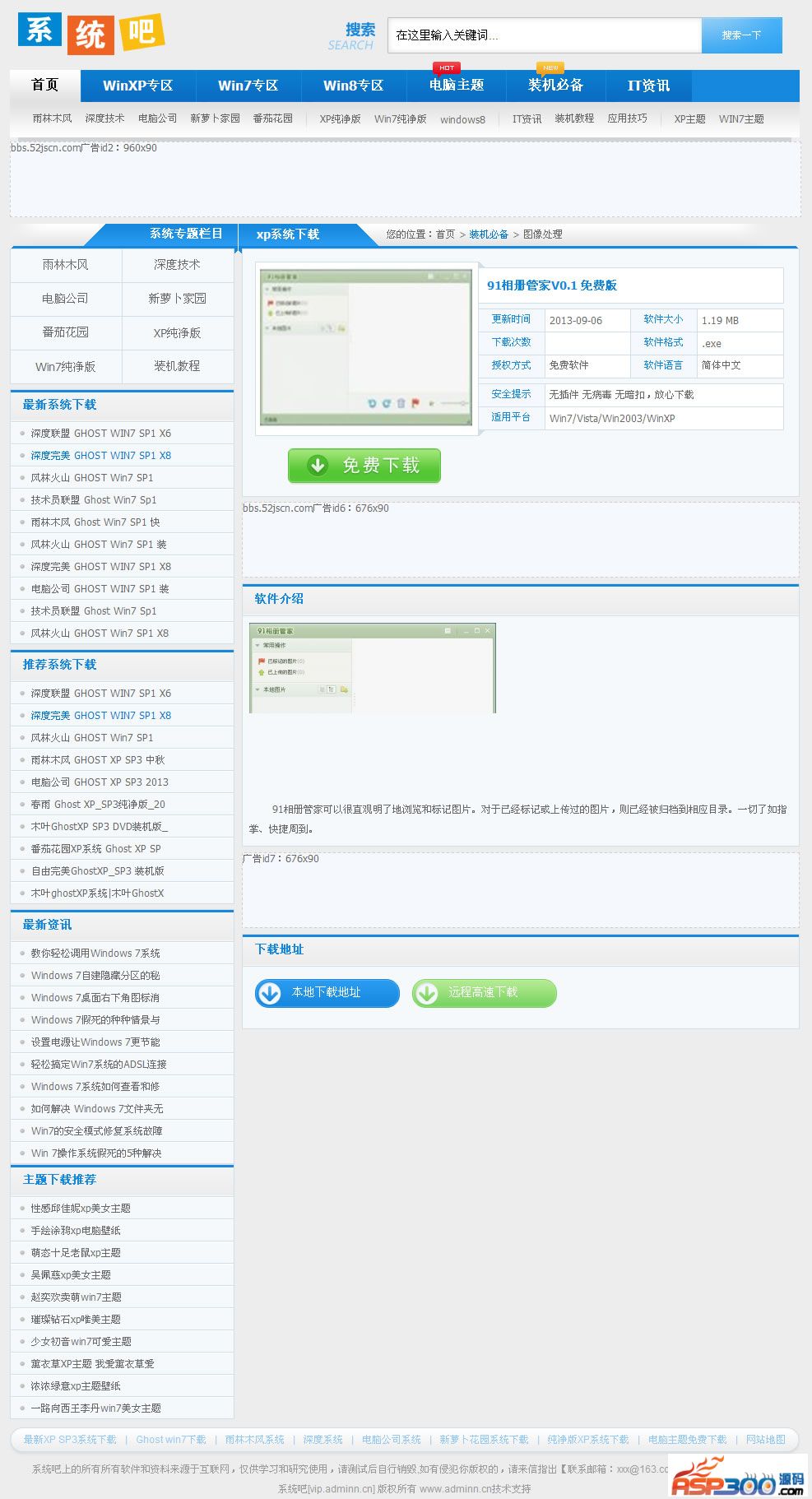Click footer link 最新XP SP3系统下载
This screenshot has height=1499, width=812.
click(x=70, y=1440)
